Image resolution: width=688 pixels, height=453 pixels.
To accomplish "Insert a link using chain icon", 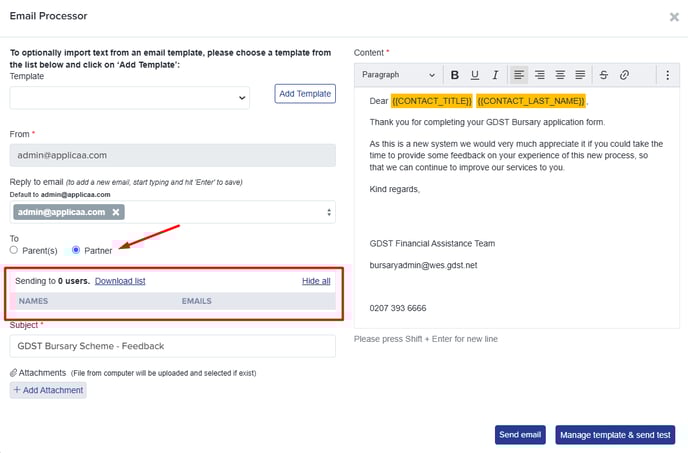I will pos(624,75).
